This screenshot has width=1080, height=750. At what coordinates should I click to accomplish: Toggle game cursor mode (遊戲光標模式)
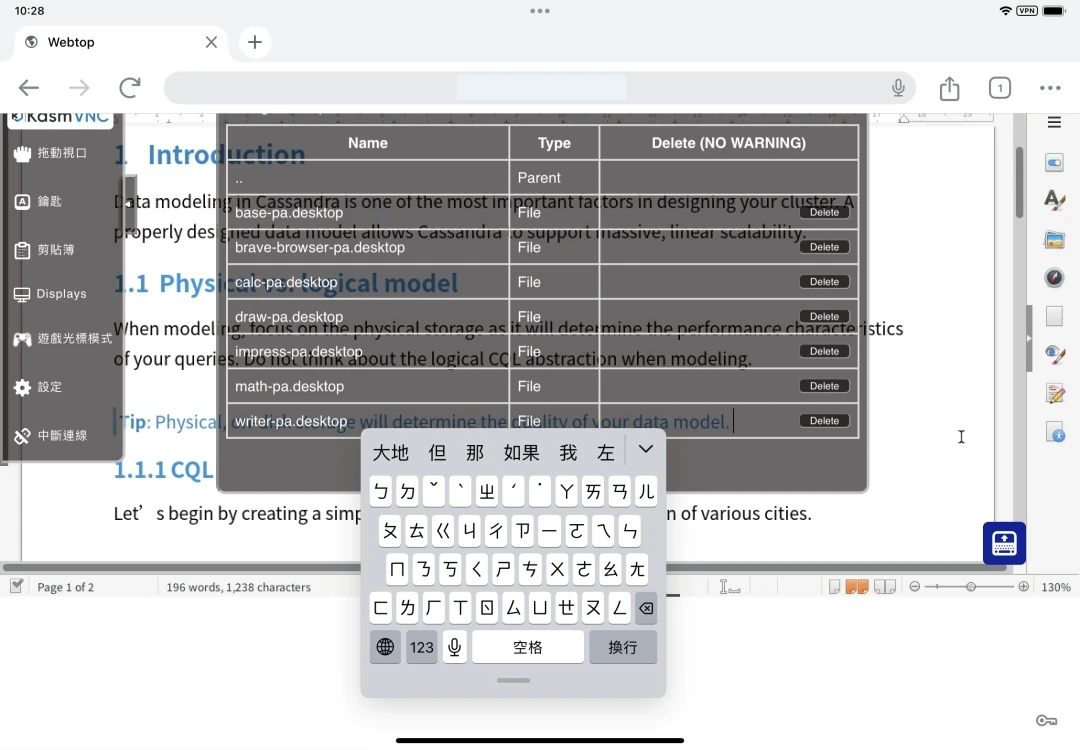click(62, 339)
